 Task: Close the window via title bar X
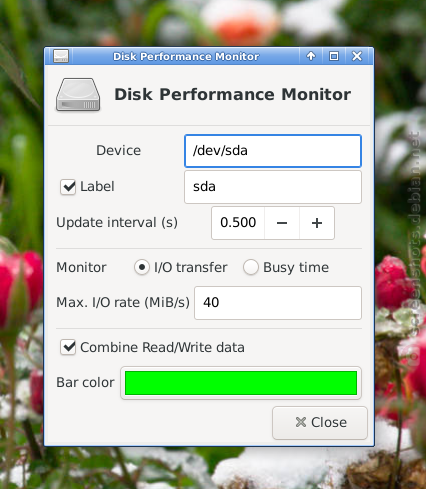click(x=357, y=56)
